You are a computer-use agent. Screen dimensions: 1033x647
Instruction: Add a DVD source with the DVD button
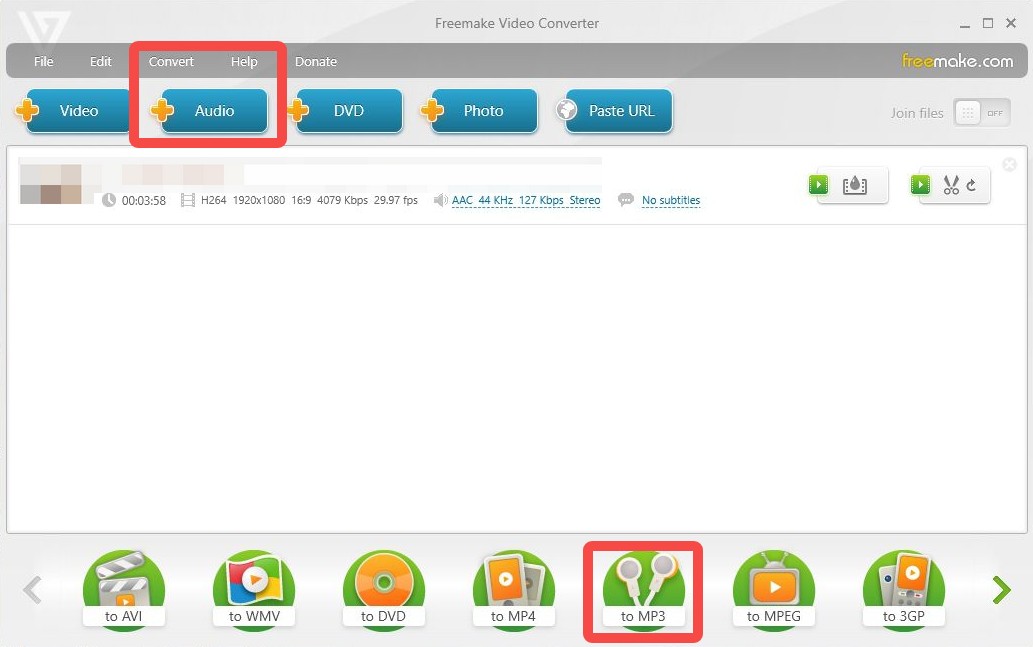pos(345,111)
